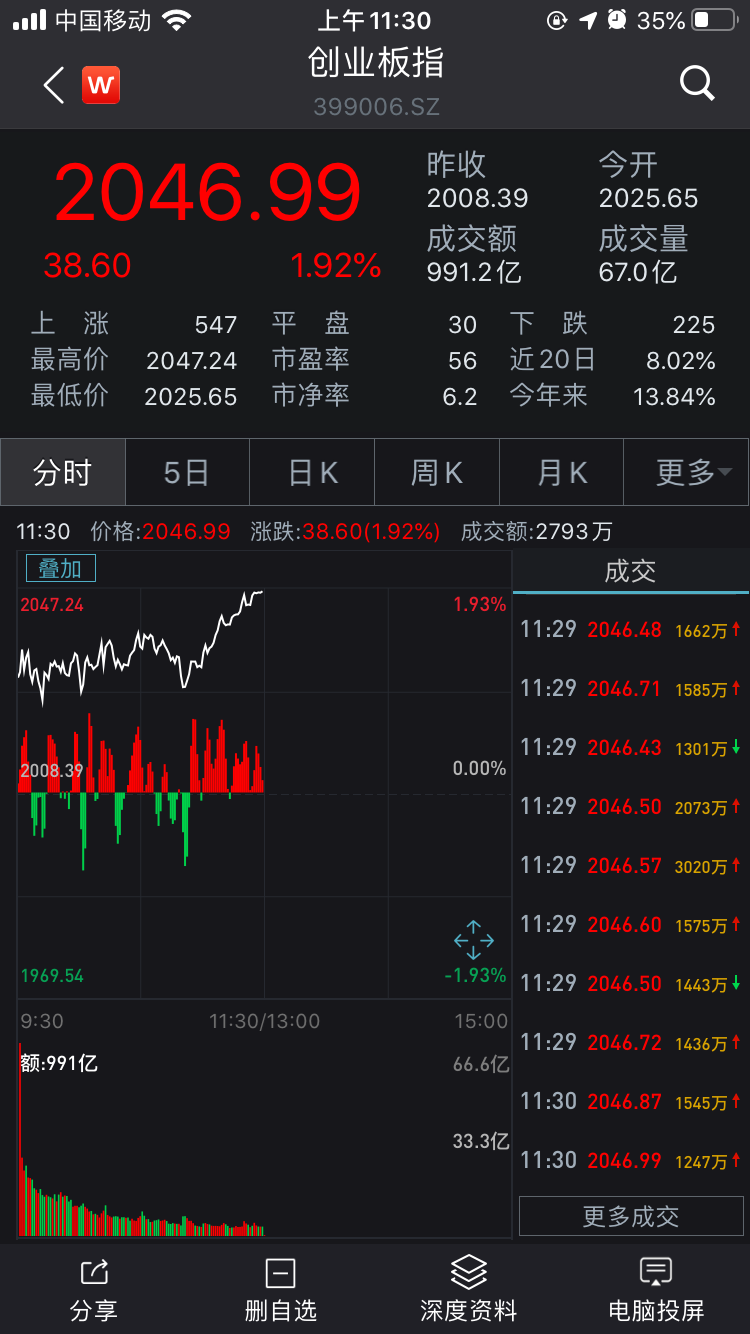Select the 11:30 trade row at 2046.99

631,1160
